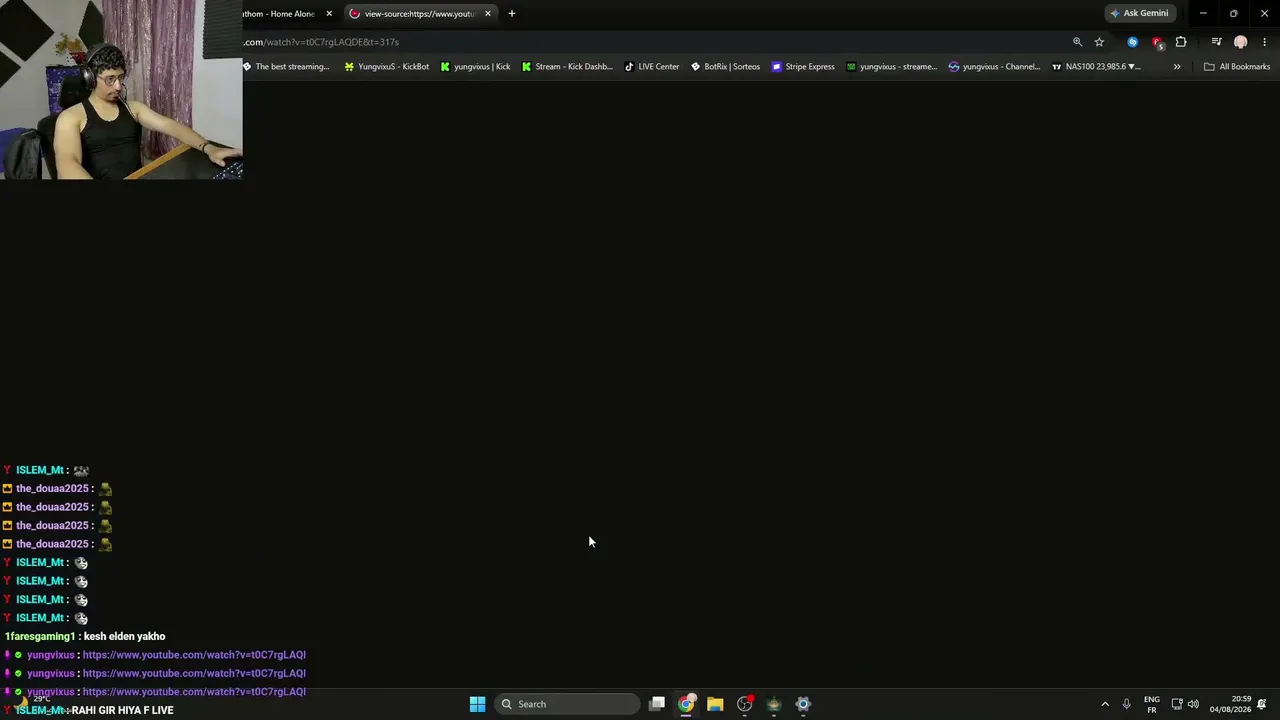Screen dimensions: 1280x720
Task: Click the first ISLEM_Mt chat username
Action: 40,470
